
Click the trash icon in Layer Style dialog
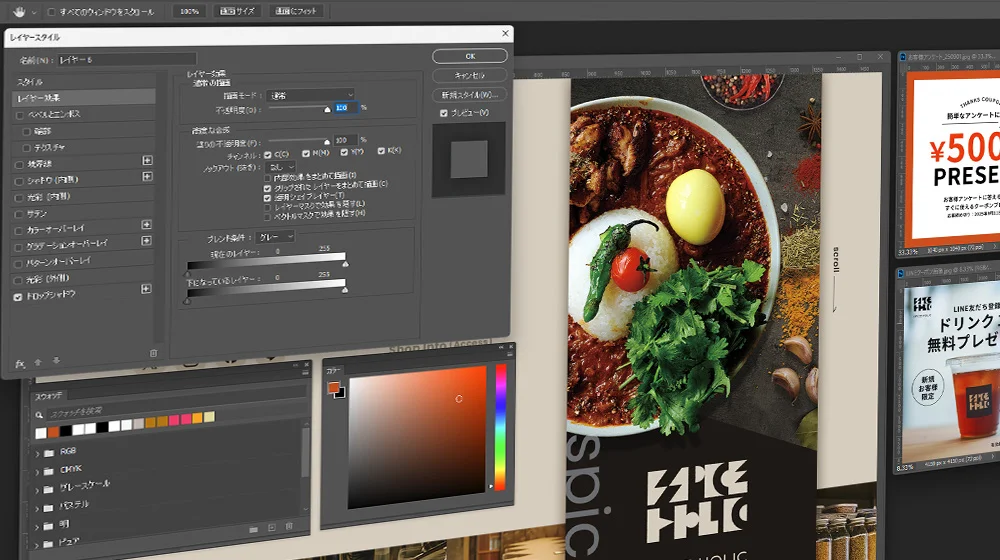coord(153,353)
